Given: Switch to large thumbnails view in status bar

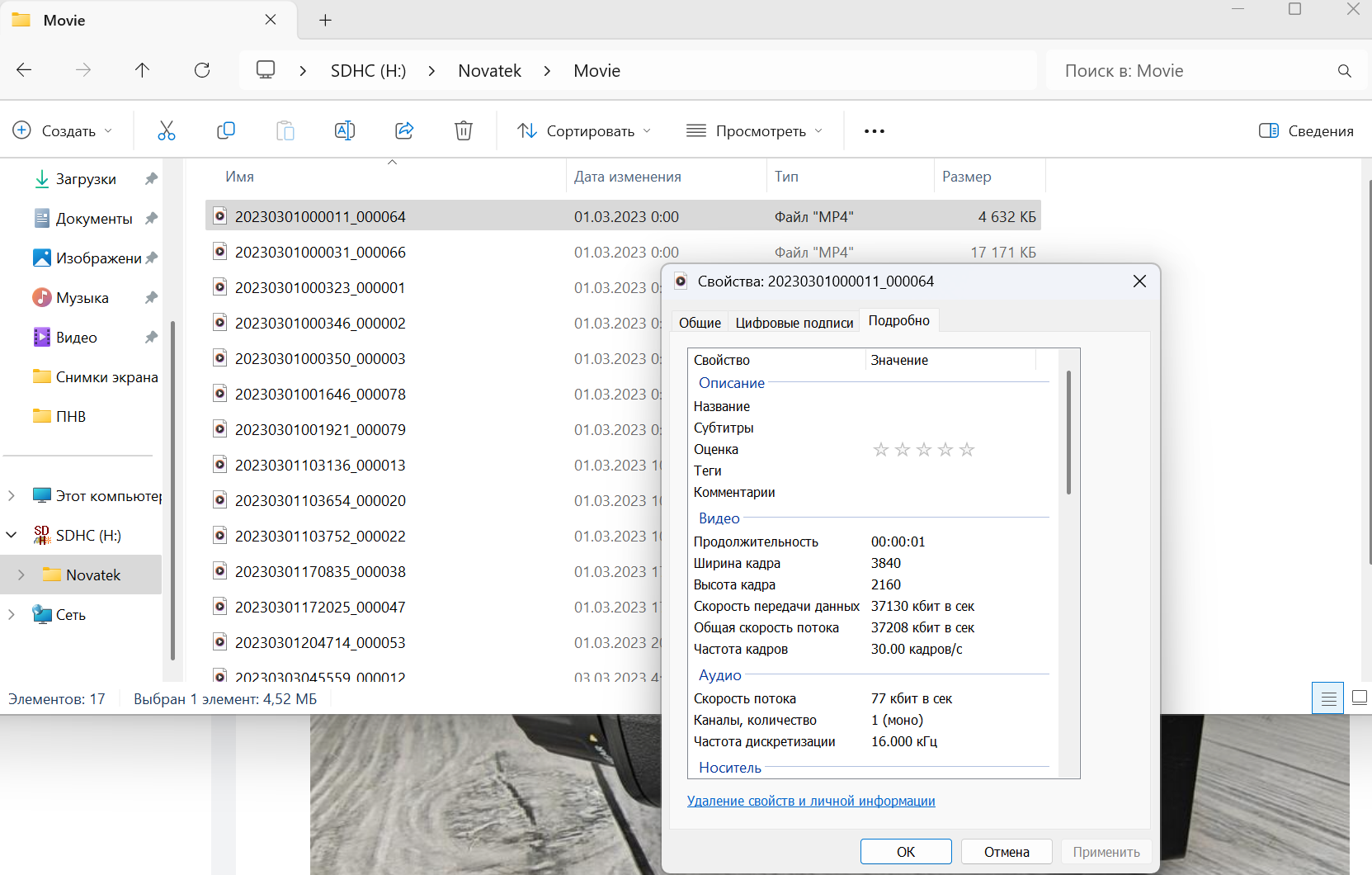Looking at the screenshot, I should click(1360, 698).
